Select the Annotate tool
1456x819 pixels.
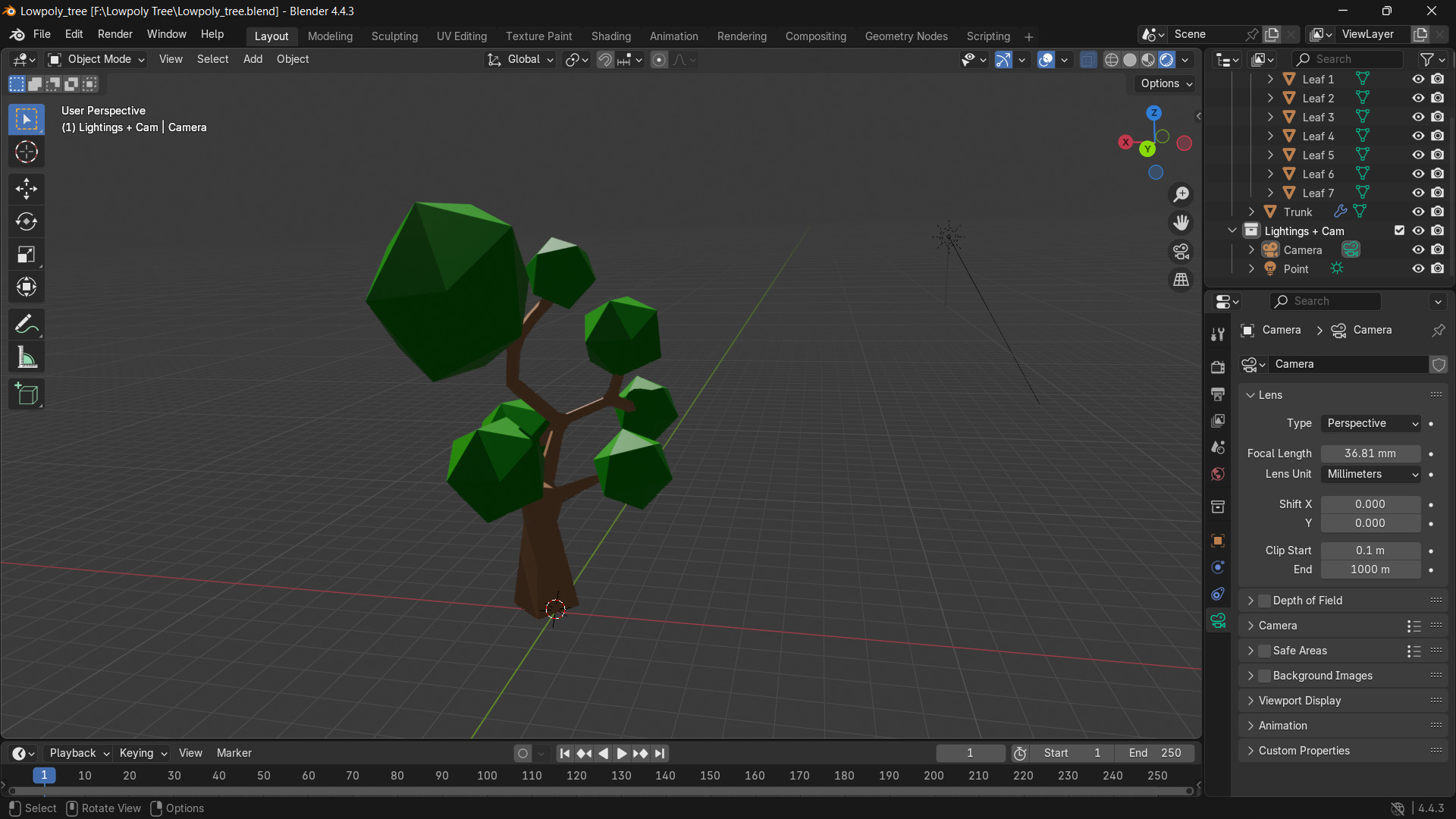tap(27, 325)
